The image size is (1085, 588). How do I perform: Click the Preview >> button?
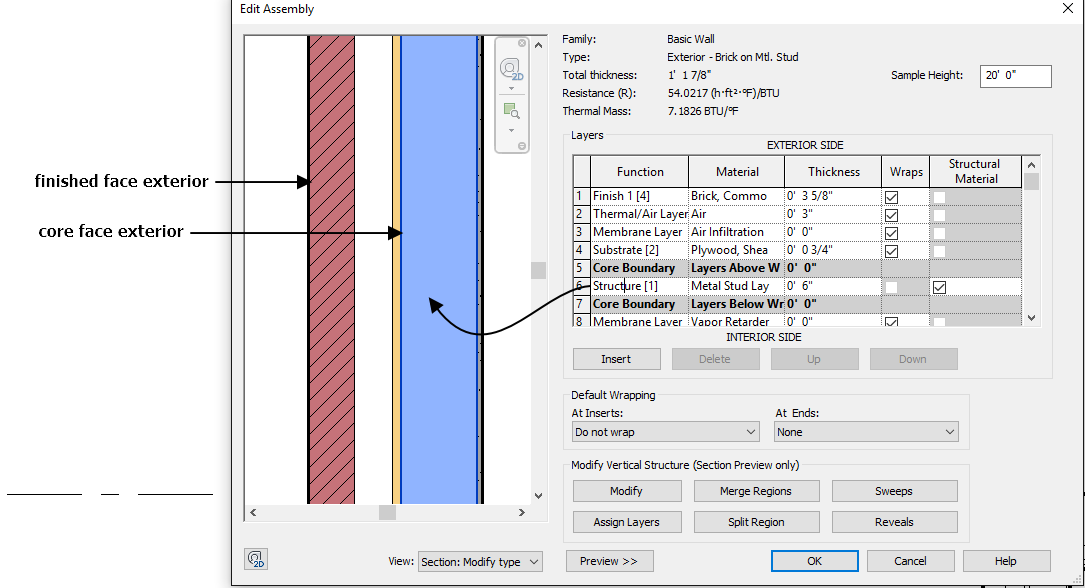[609, 561]
